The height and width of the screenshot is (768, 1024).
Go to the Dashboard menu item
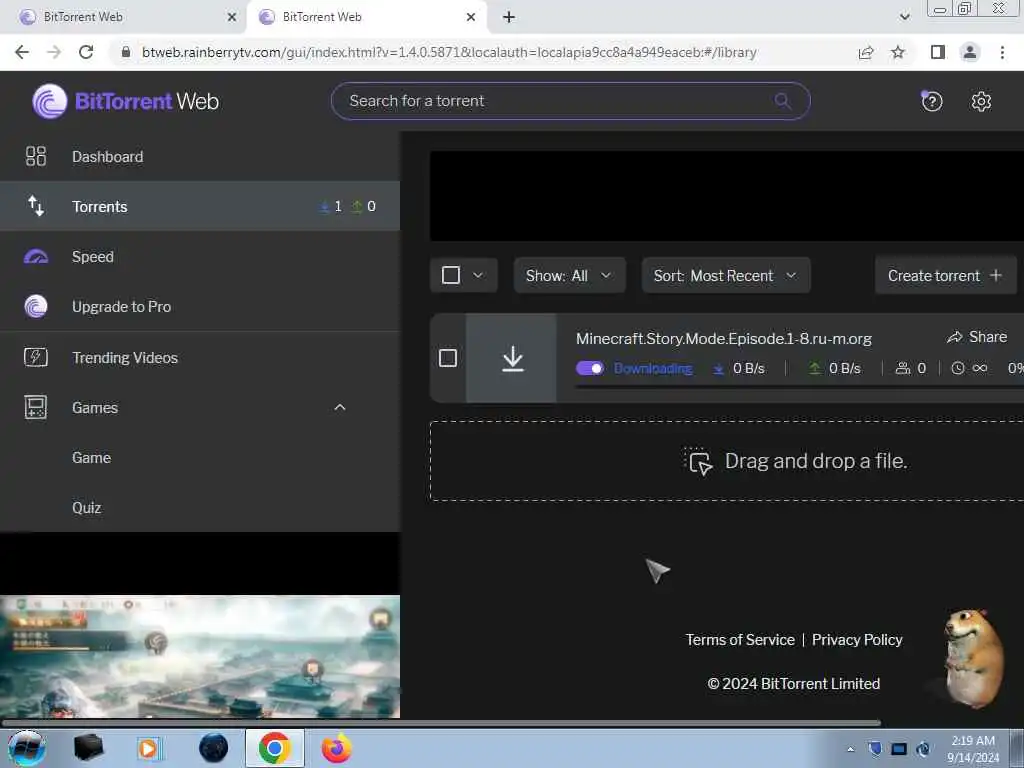pos(200,157)
